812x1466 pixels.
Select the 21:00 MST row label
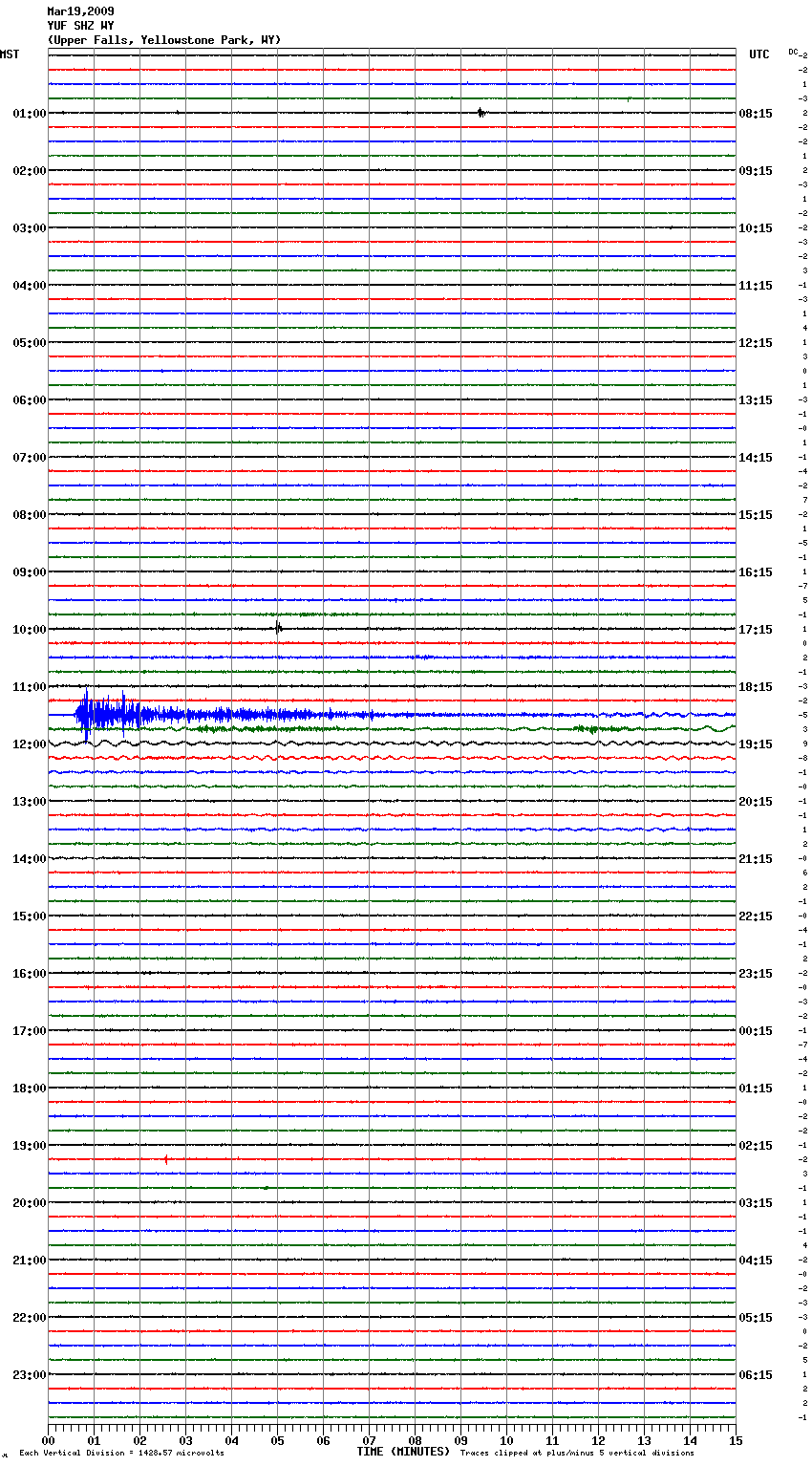[x=30, y=1261]
